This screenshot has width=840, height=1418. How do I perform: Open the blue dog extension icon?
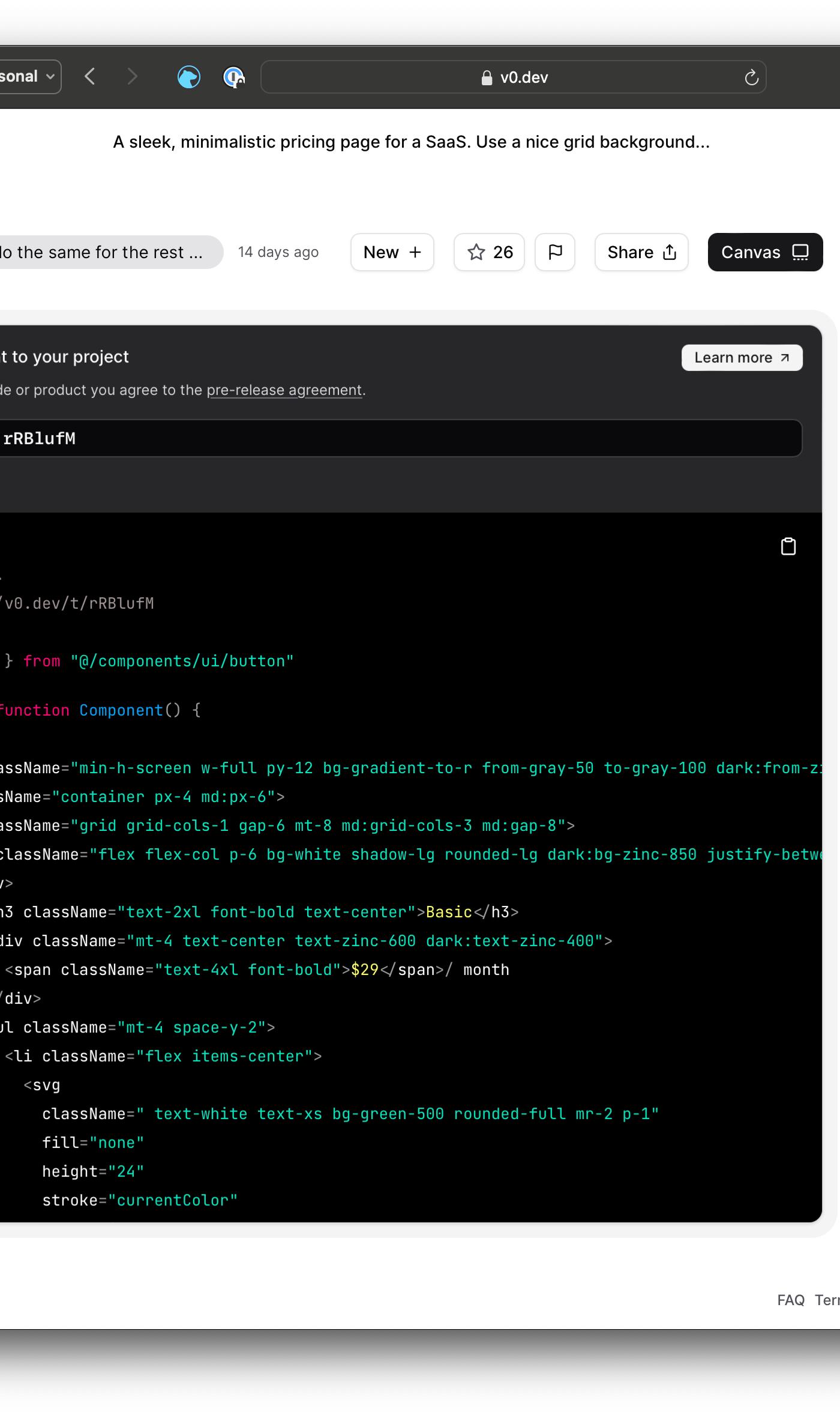[189, 77]
